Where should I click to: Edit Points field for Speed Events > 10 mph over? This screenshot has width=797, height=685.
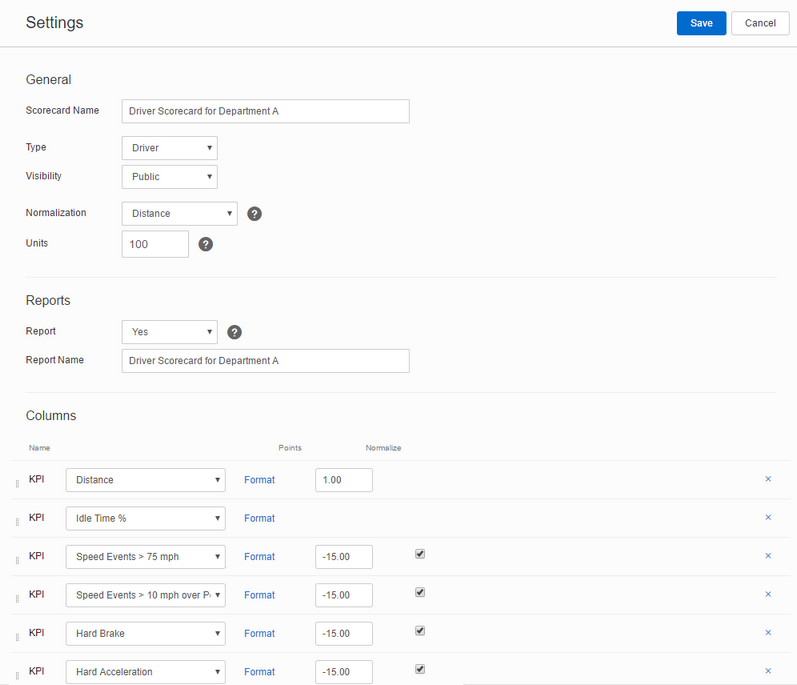pyautogui.click(x=344, y=595)
